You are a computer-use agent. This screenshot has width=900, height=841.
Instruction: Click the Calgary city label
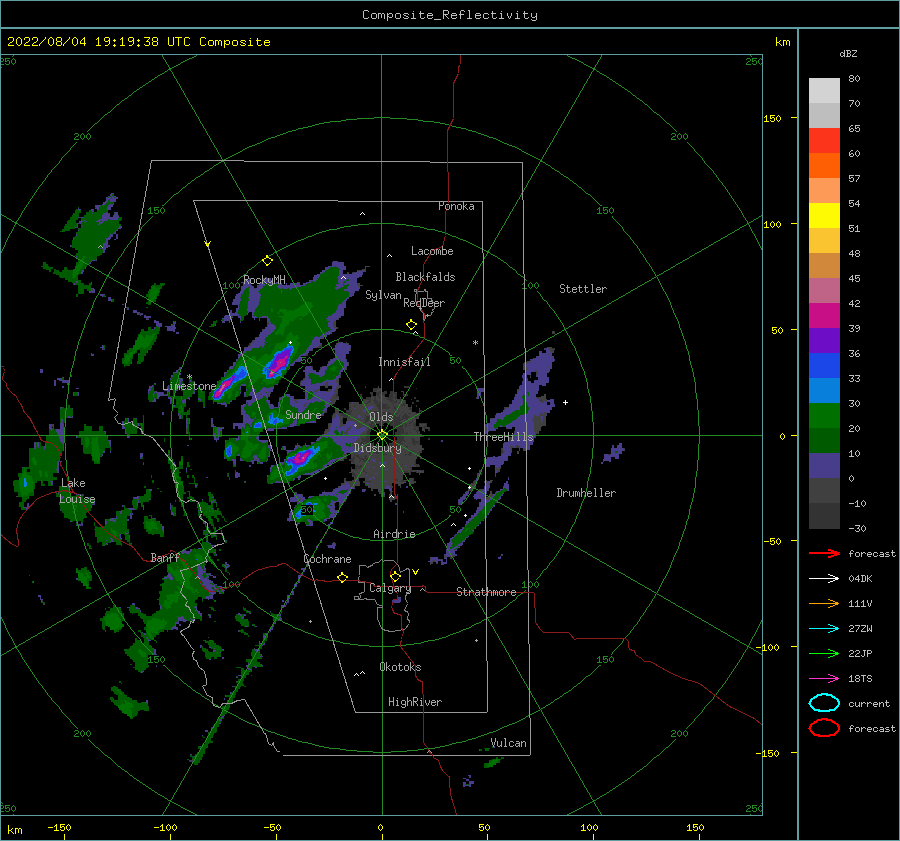(x=390, y=588)
